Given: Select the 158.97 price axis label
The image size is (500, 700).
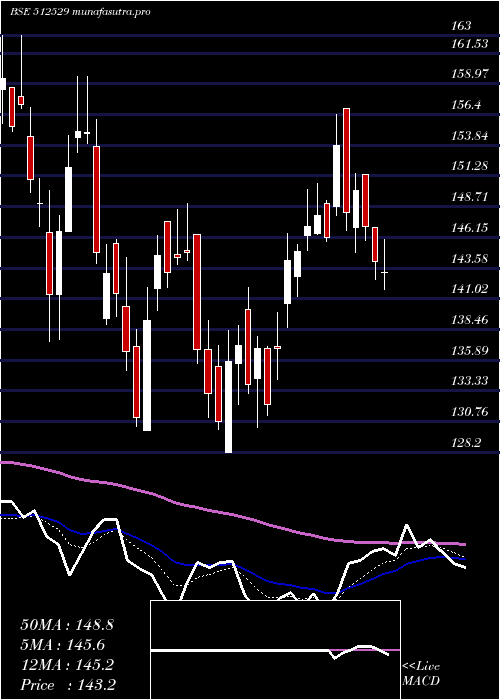Looking at the screenshot, I should 470,75.
